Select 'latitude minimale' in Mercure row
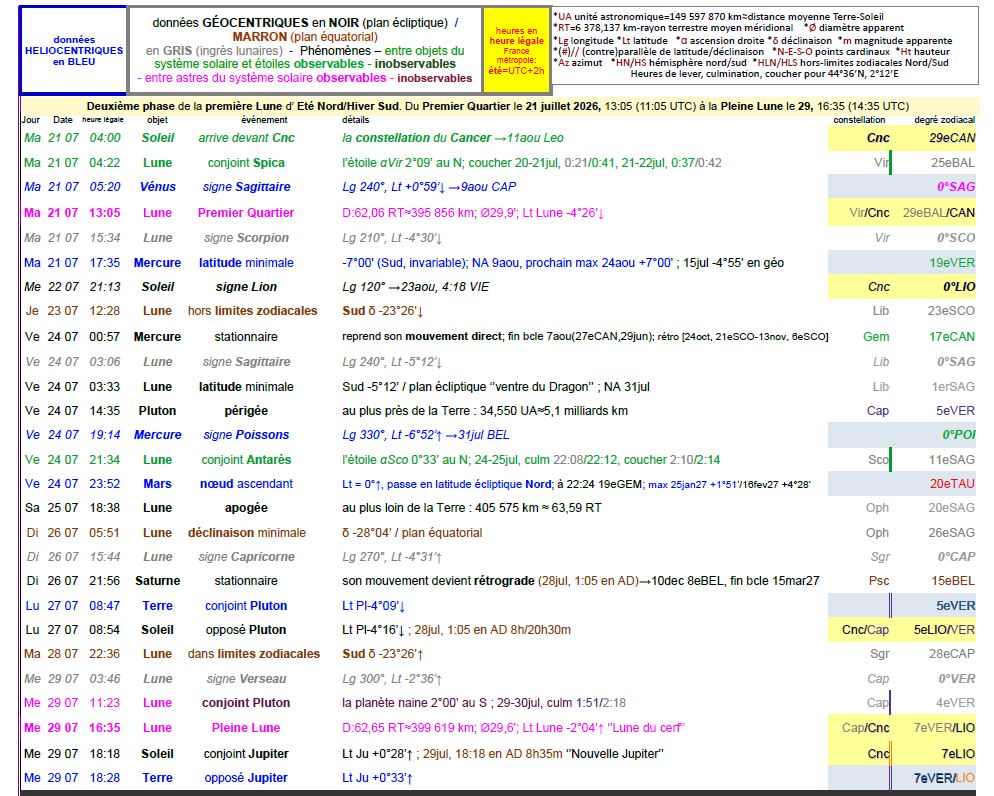The height and width of the screenshot is (796, 994). (246, 262)
